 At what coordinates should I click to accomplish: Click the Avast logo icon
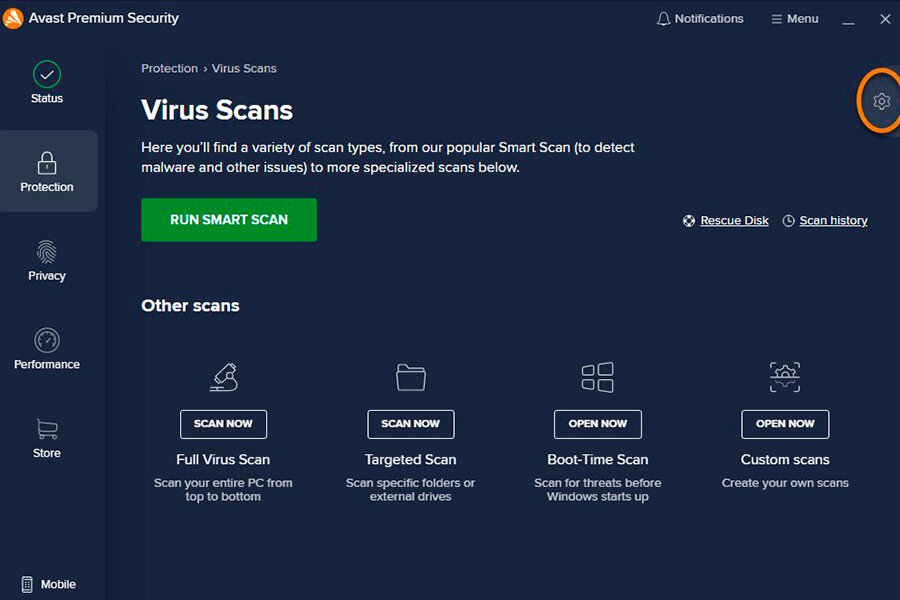(13, 18)
